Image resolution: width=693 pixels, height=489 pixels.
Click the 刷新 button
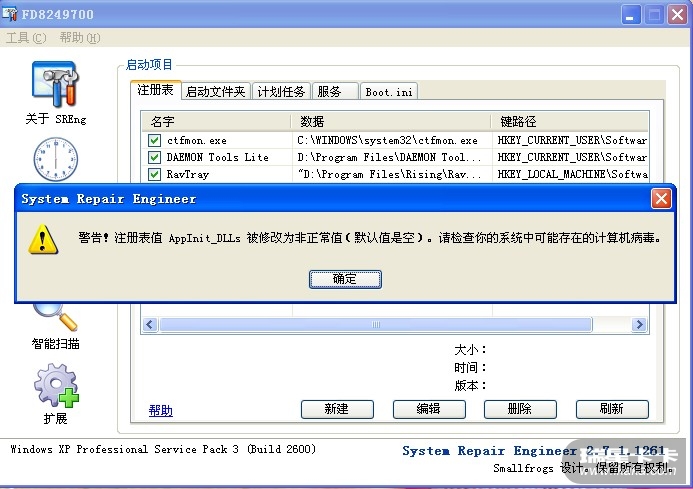coord(612,409)
